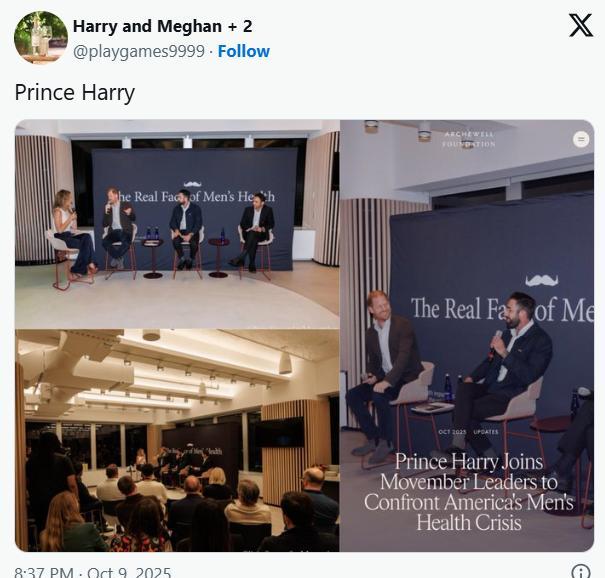
Task: Visit the @playgames9999 handle link
Action: click(139, 51)
